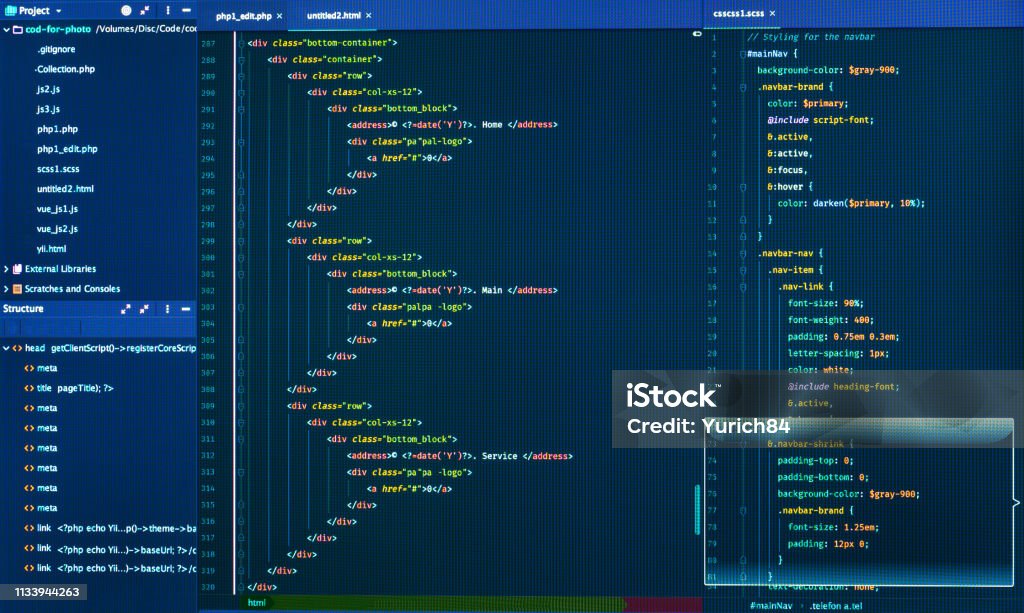Open js3.js file
This screenshot has height=613, width=1024.
coord(48,109)
